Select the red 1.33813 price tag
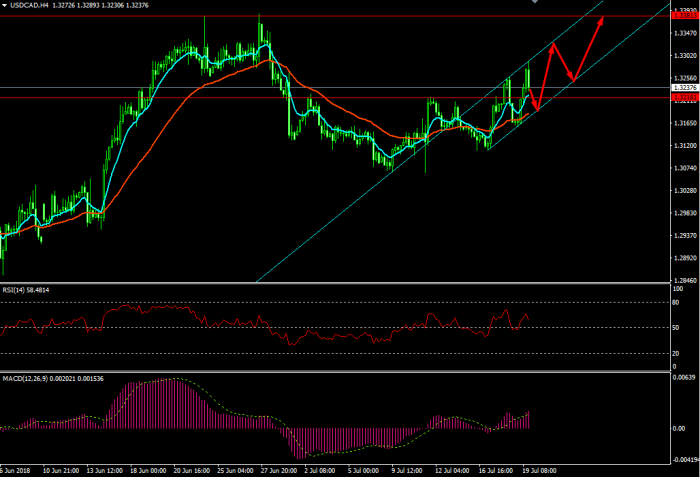 point(685,16)
